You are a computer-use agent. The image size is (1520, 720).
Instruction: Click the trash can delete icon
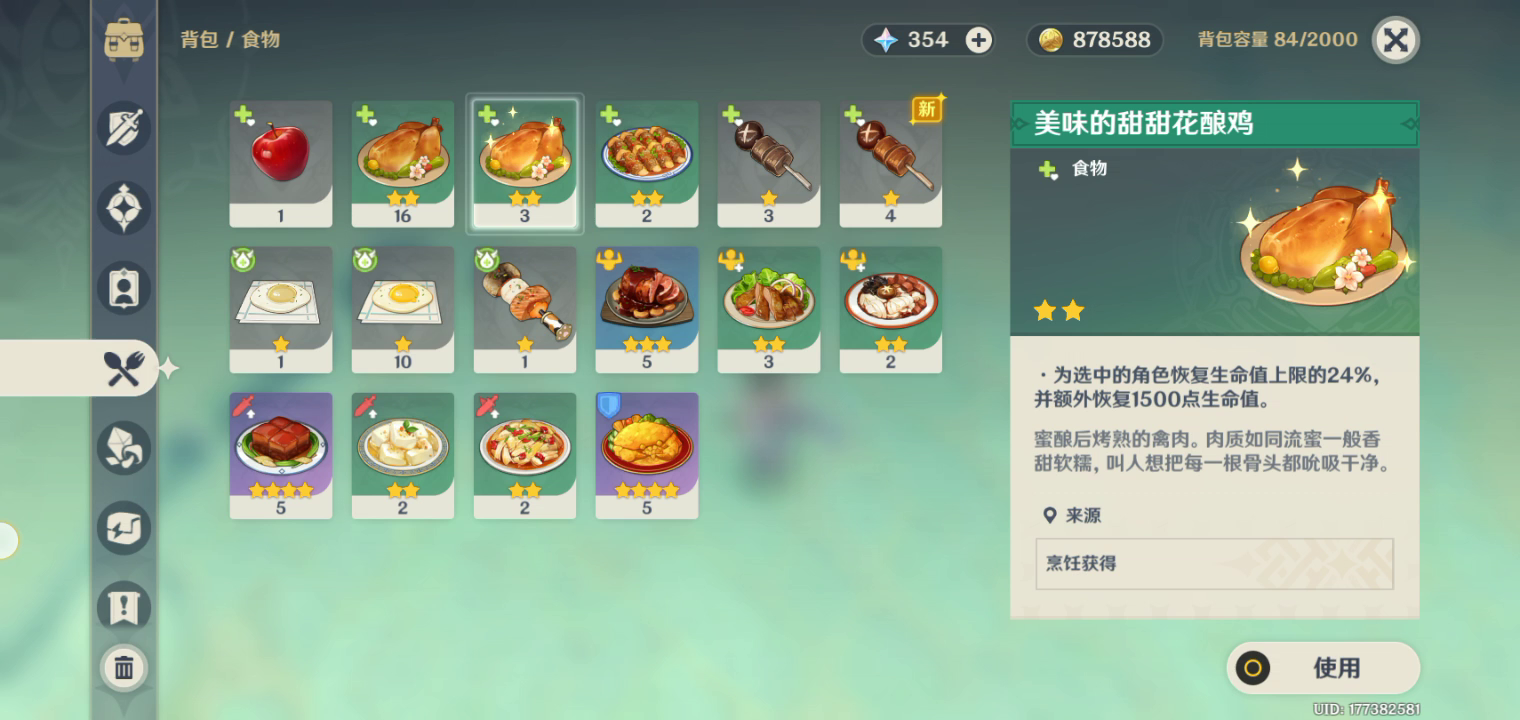point(124,668)
